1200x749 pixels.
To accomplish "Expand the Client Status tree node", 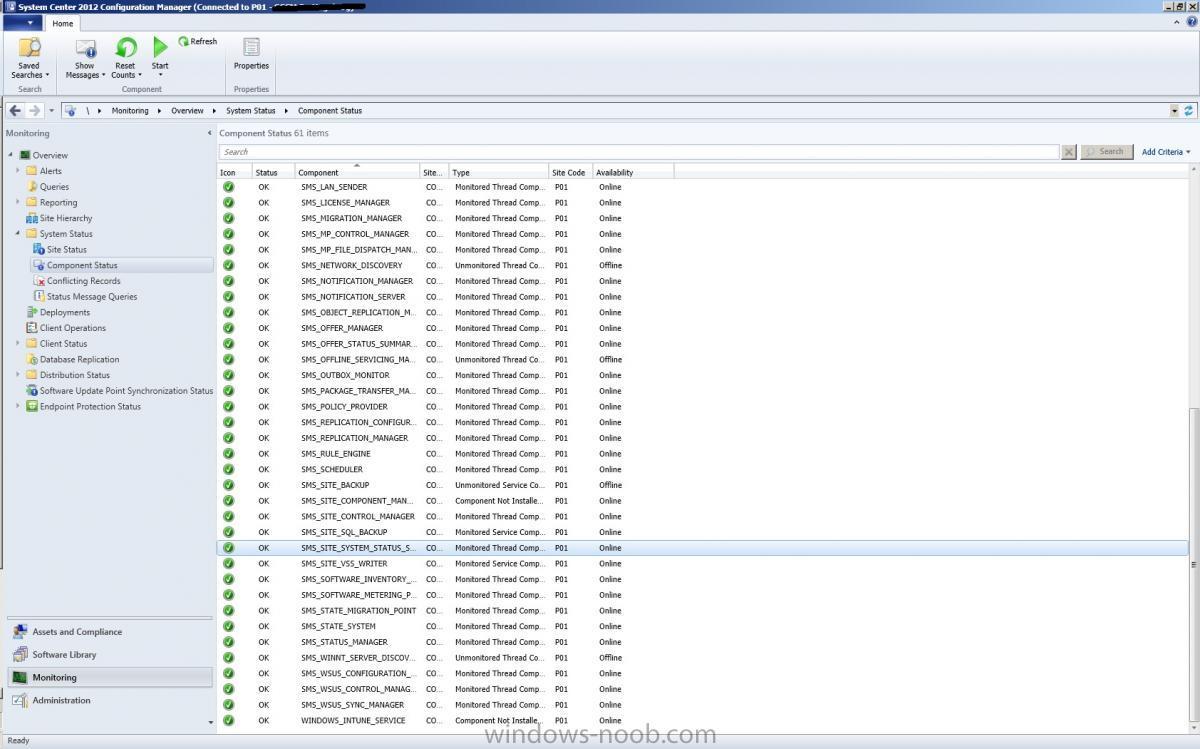I will click(x=18, y=343).
